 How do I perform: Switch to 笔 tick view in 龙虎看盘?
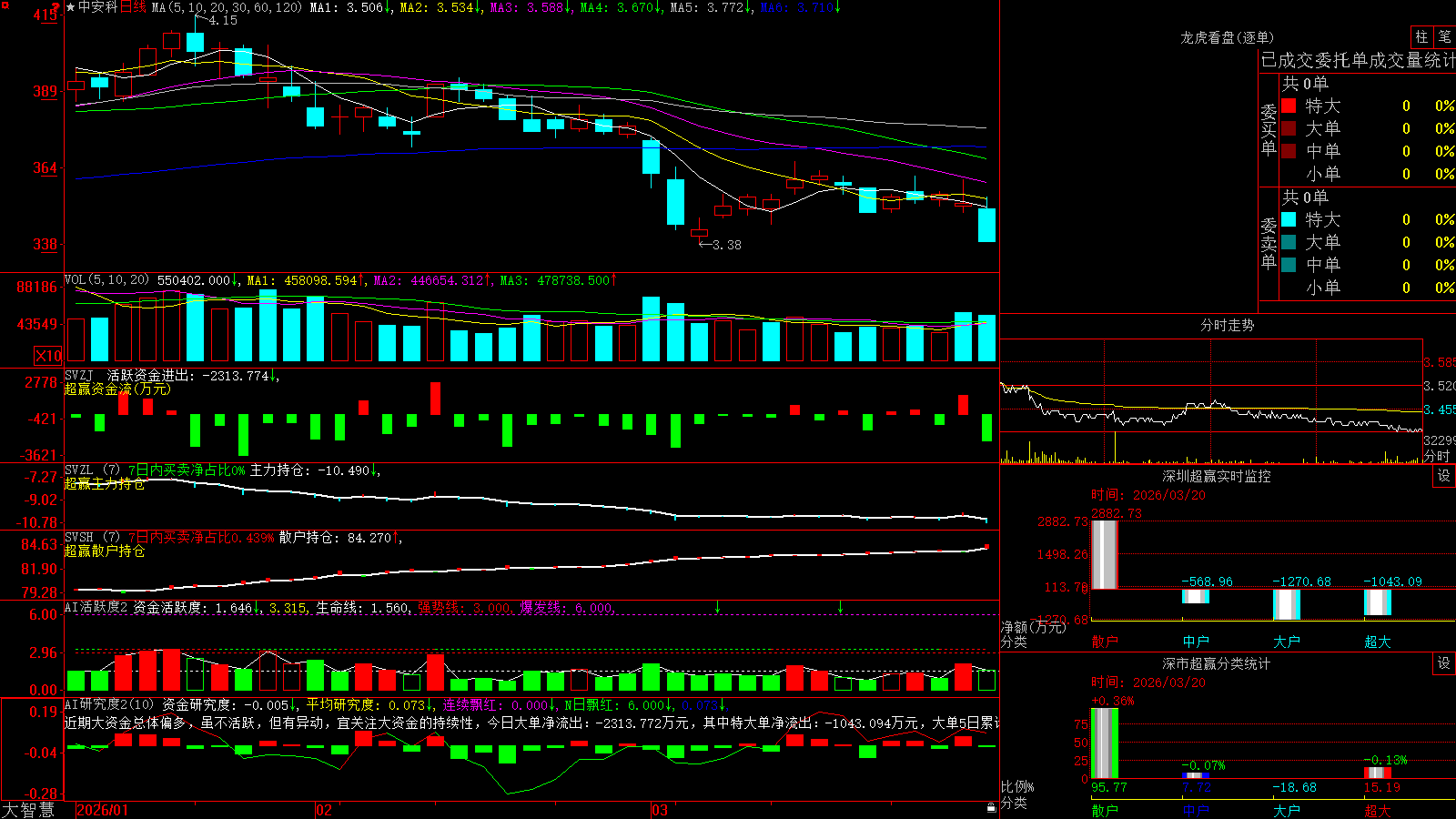tap(1444, 36)
